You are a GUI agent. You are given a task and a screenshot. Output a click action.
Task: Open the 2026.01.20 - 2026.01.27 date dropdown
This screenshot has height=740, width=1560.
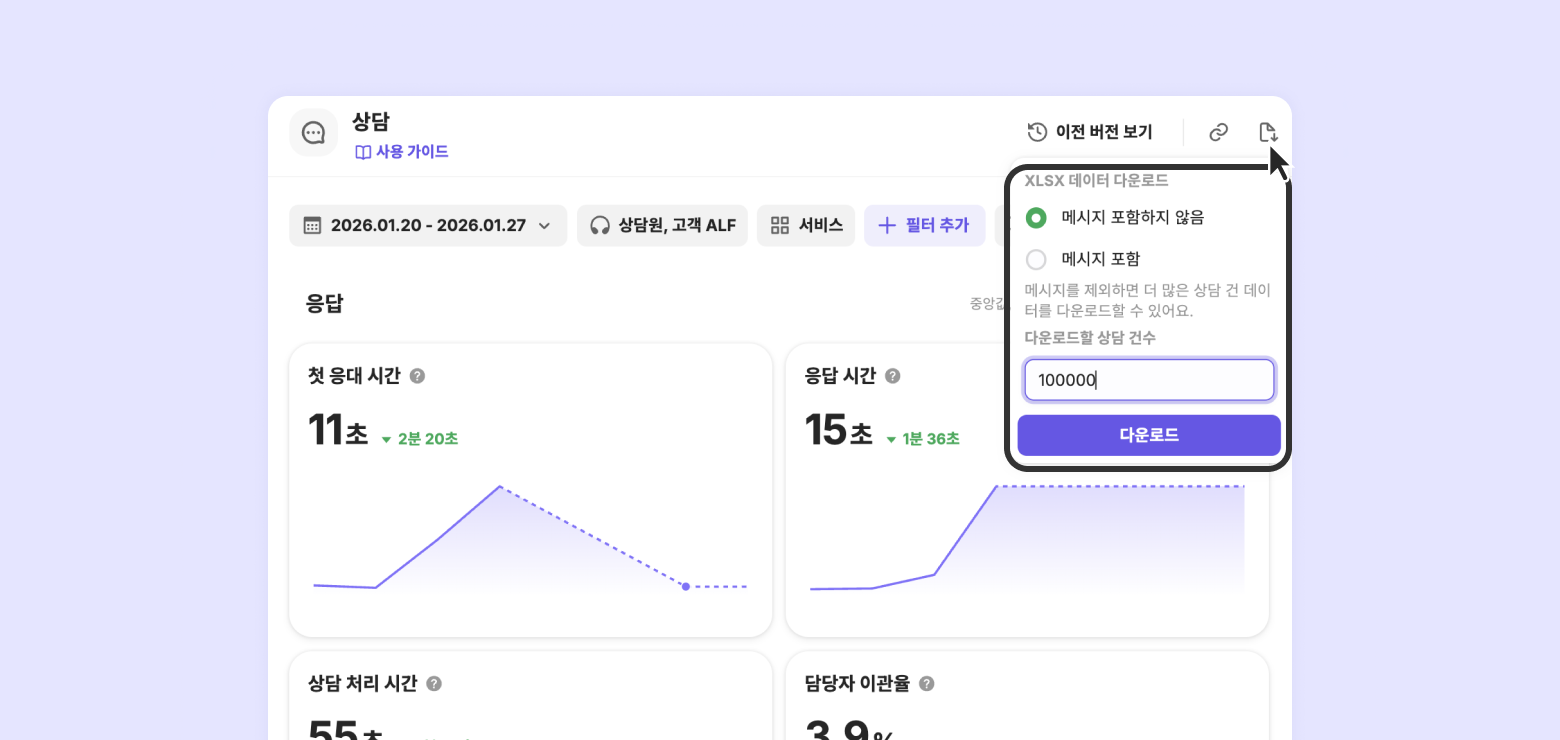tap(428, 226)
